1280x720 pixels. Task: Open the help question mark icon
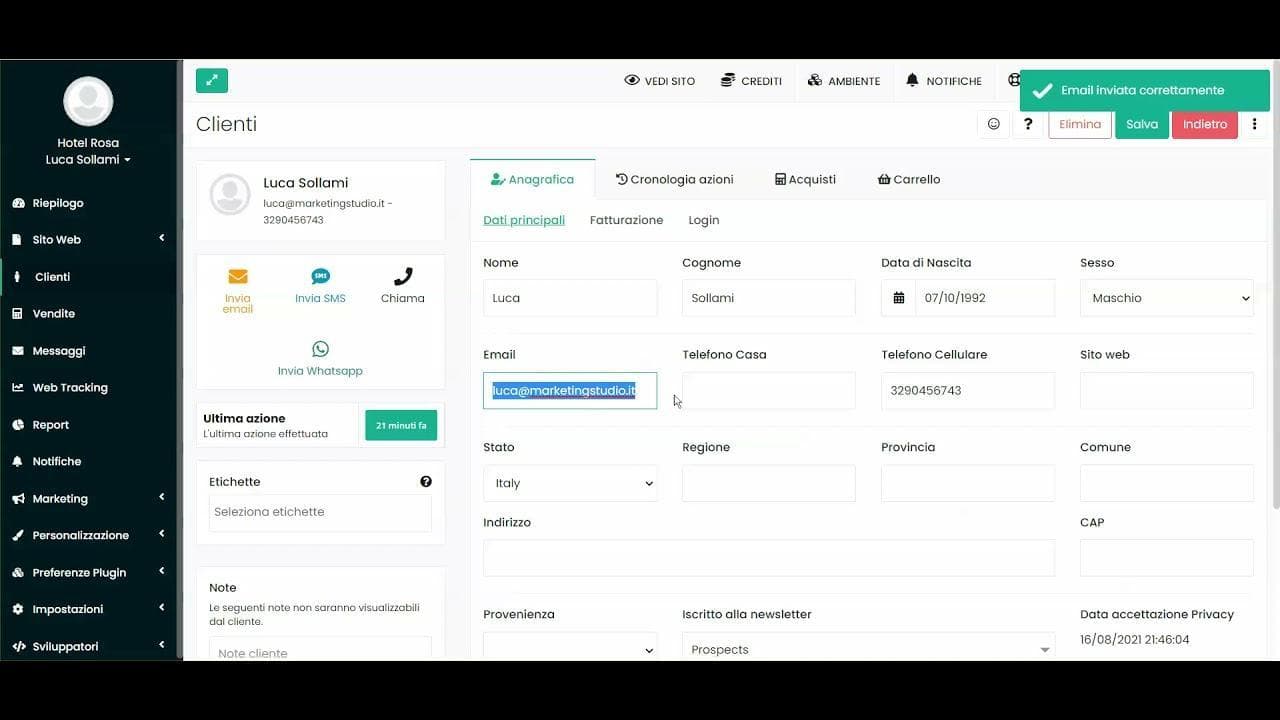coord(1028,124)
